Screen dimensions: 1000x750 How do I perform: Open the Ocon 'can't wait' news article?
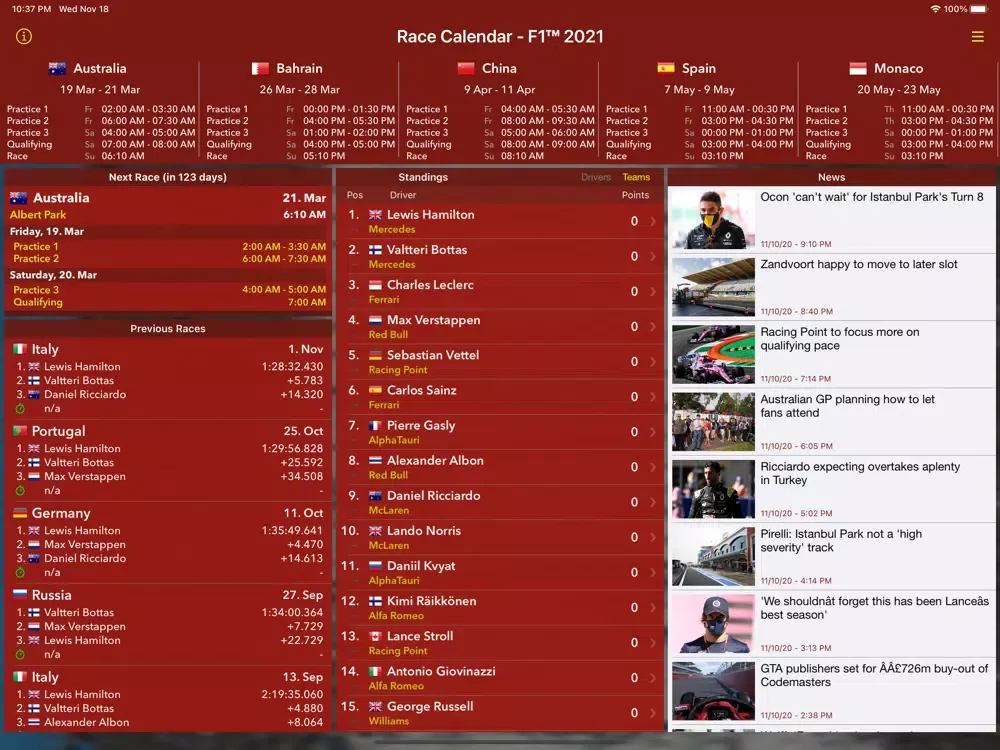click(x=832, y=220)
